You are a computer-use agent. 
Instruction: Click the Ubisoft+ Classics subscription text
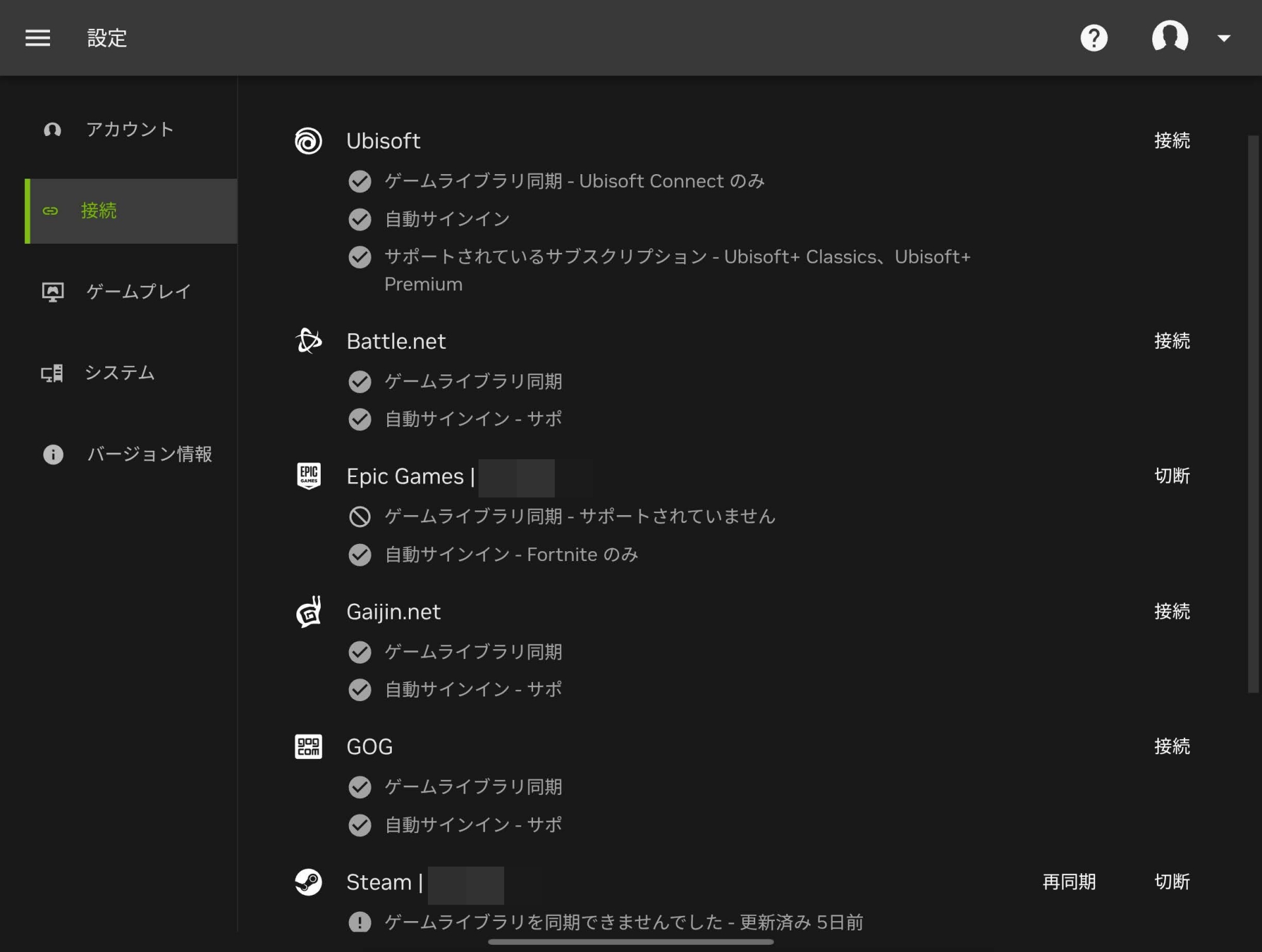tap(678, 270)
